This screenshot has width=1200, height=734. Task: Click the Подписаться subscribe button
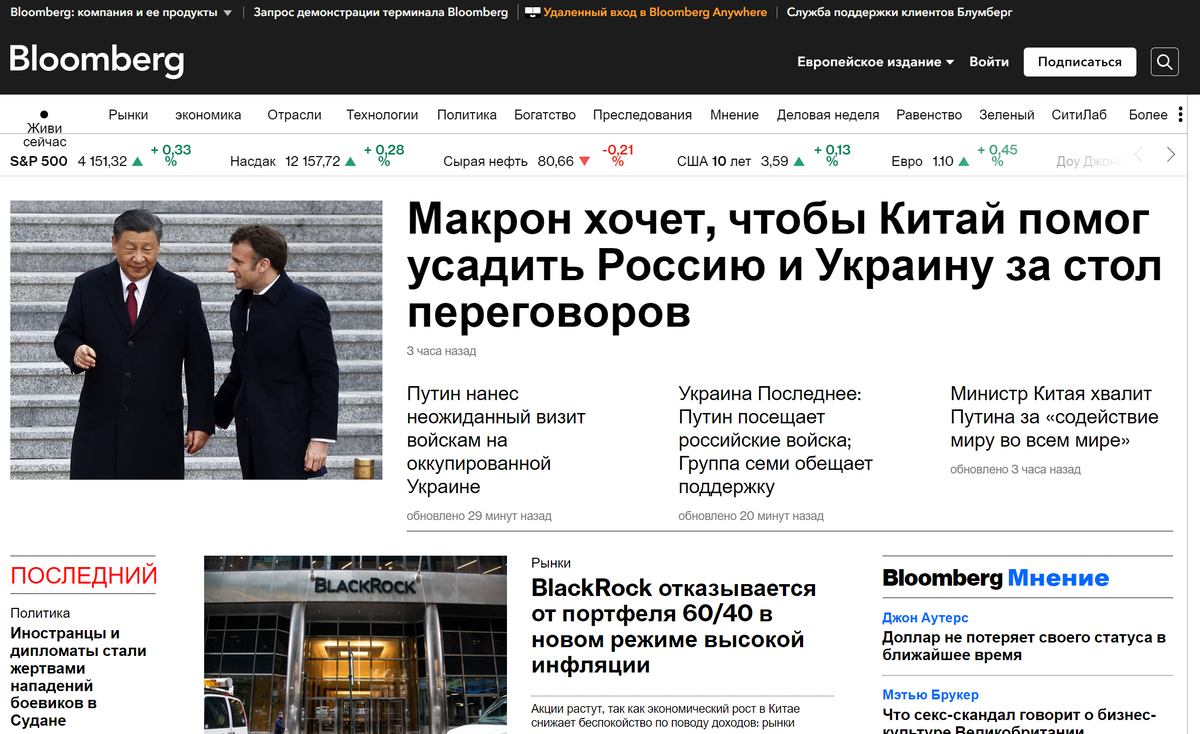coord(1080,62)
